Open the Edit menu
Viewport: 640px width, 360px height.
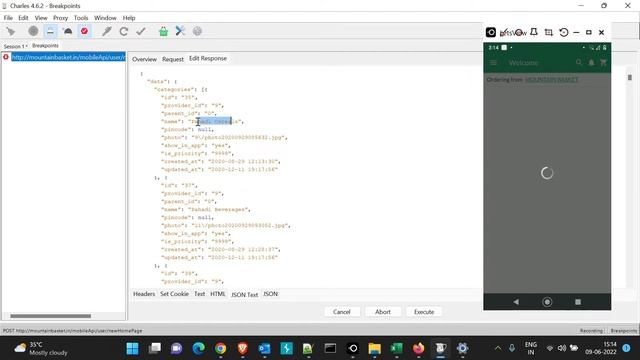[23, 18]
